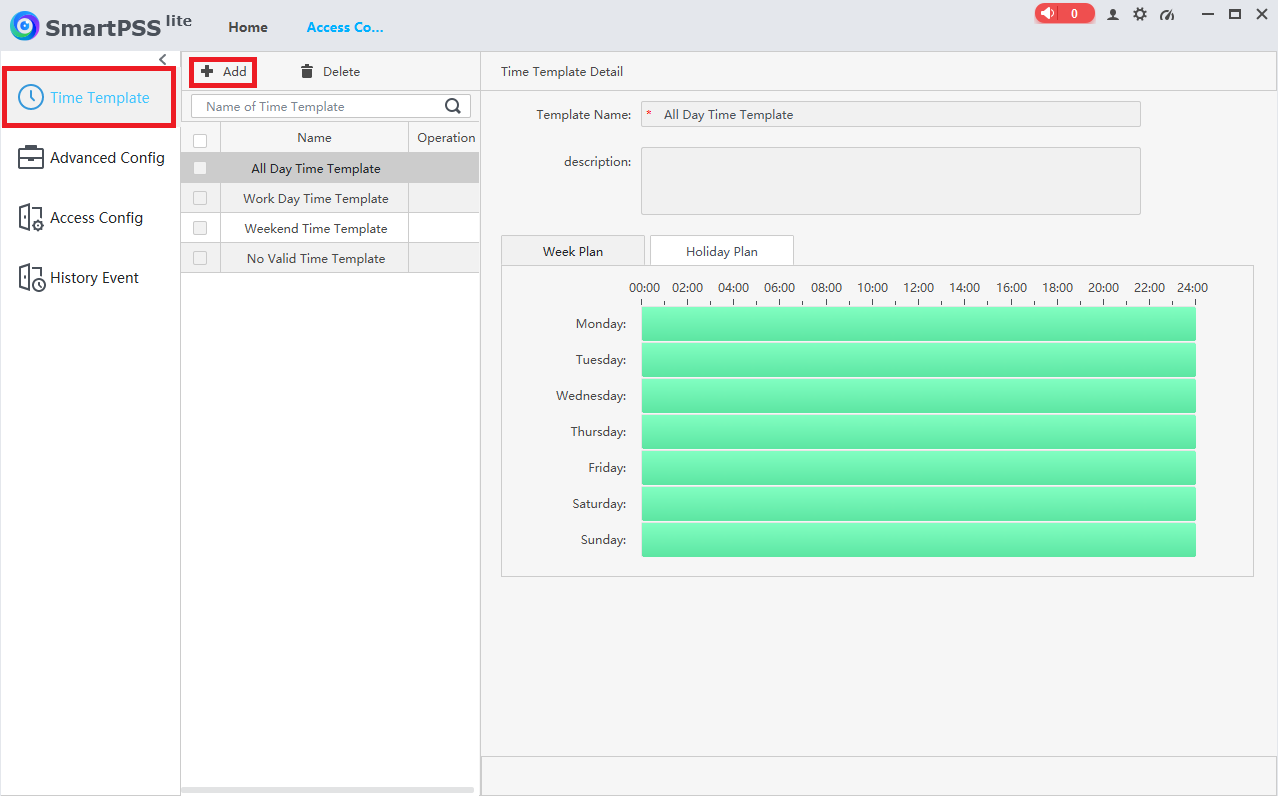1278x796 pixels.
Task: Tick the select-all checkbox in table header
Action: point(200,140)
